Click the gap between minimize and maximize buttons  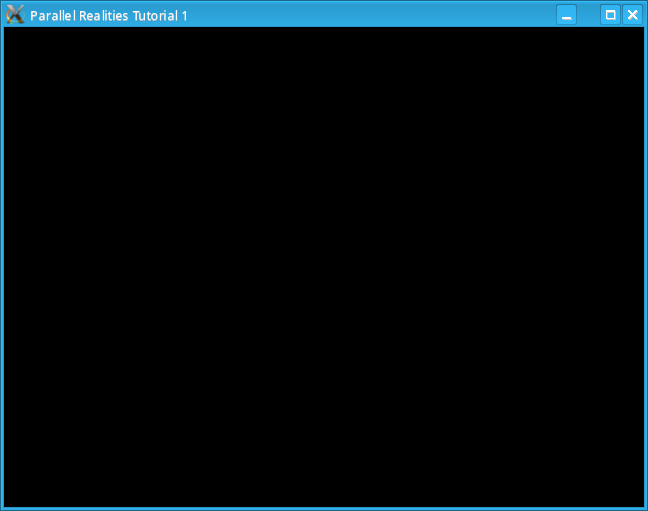click(588, 15)
